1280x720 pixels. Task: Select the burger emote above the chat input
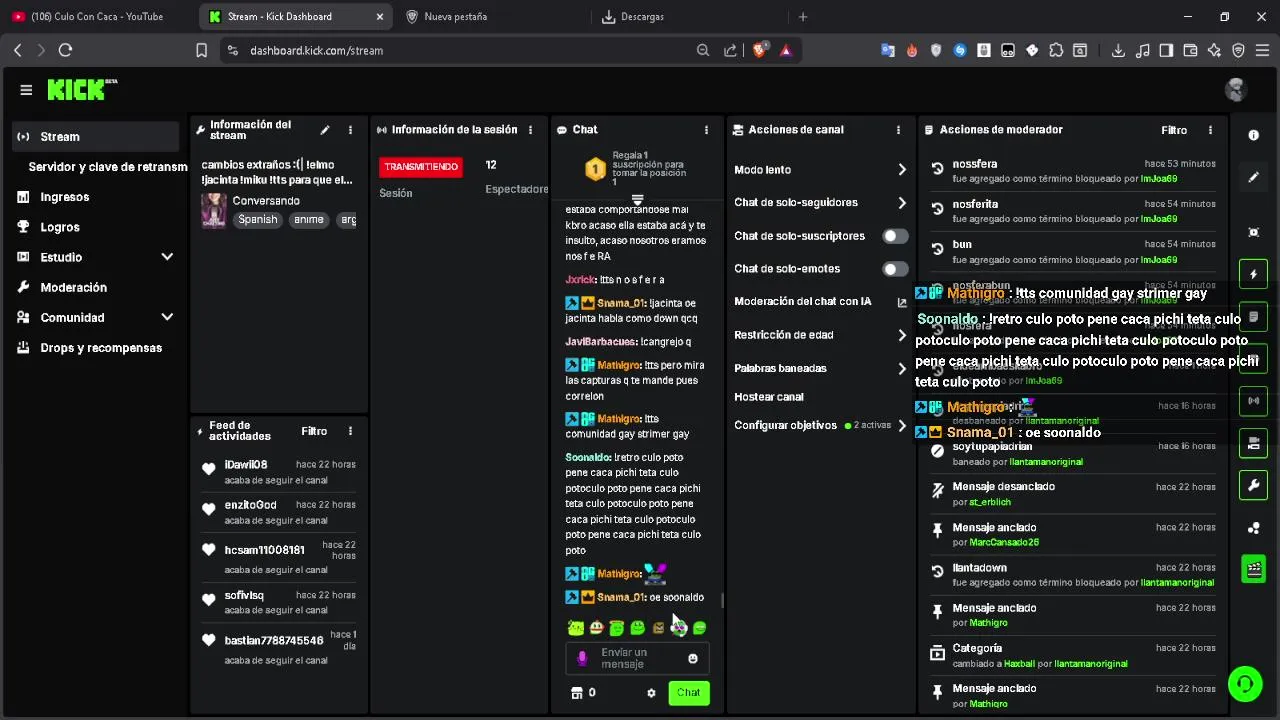pos(596,628)
